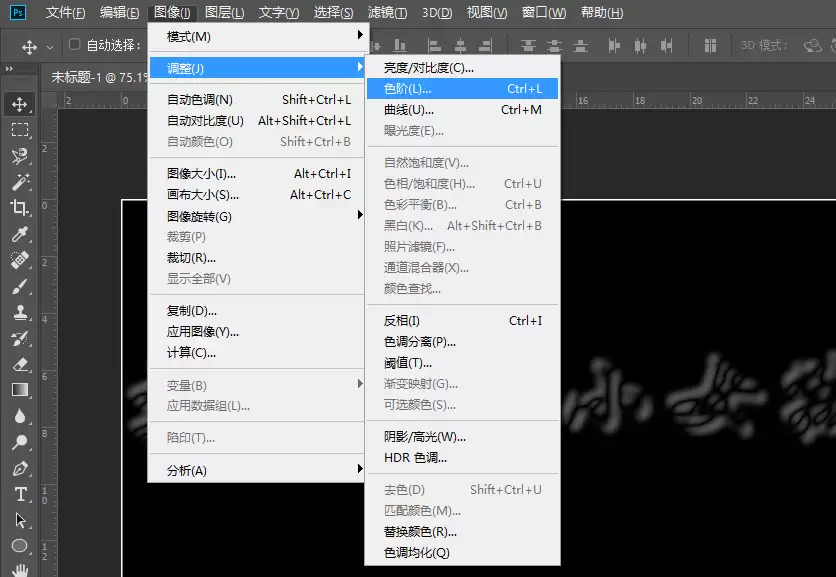
Task: Select the Magnetic Lasso tool
Action: [x=20, y=156]
